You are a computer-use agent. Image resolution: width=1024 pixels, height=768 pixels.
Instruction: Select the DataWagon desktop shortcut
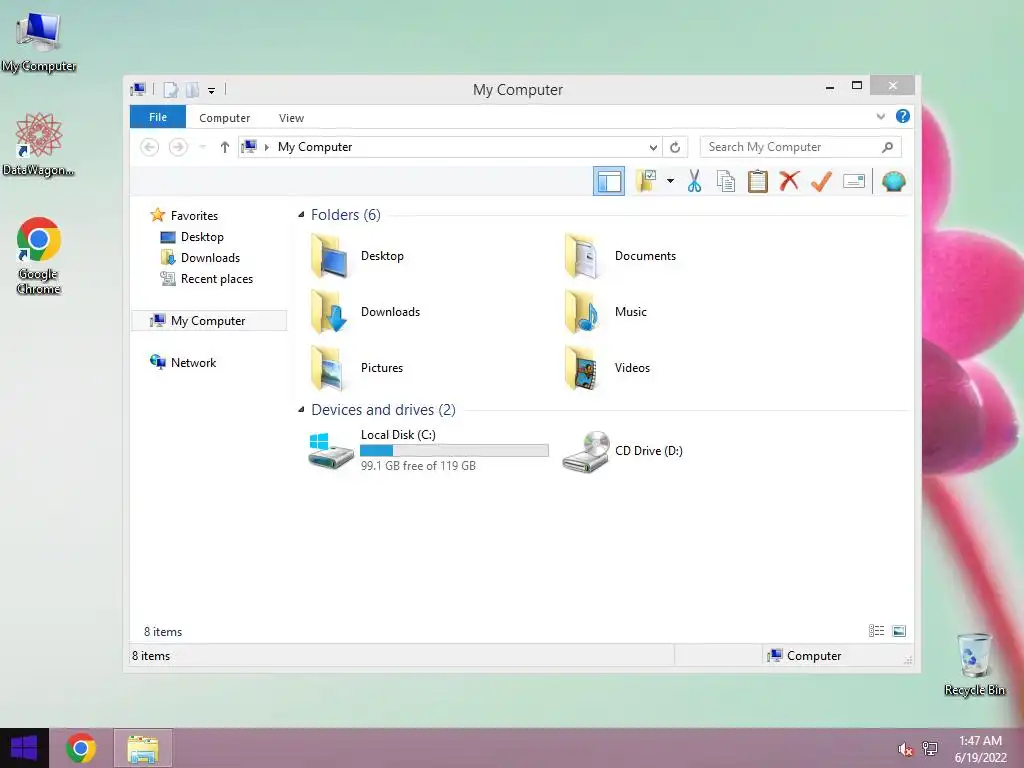pyautogui.click(x=39, y=144)
